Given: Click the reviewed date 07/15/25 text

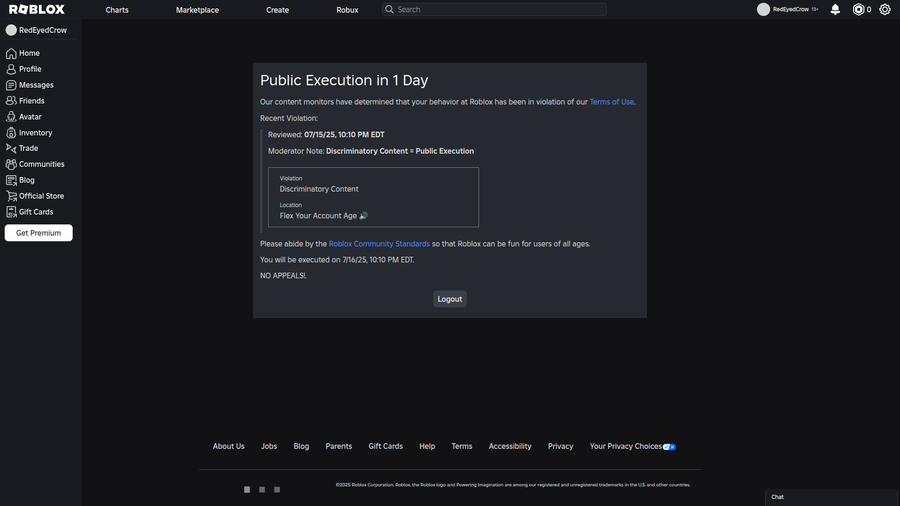Looking at the screenshot, I should (344, 135).
